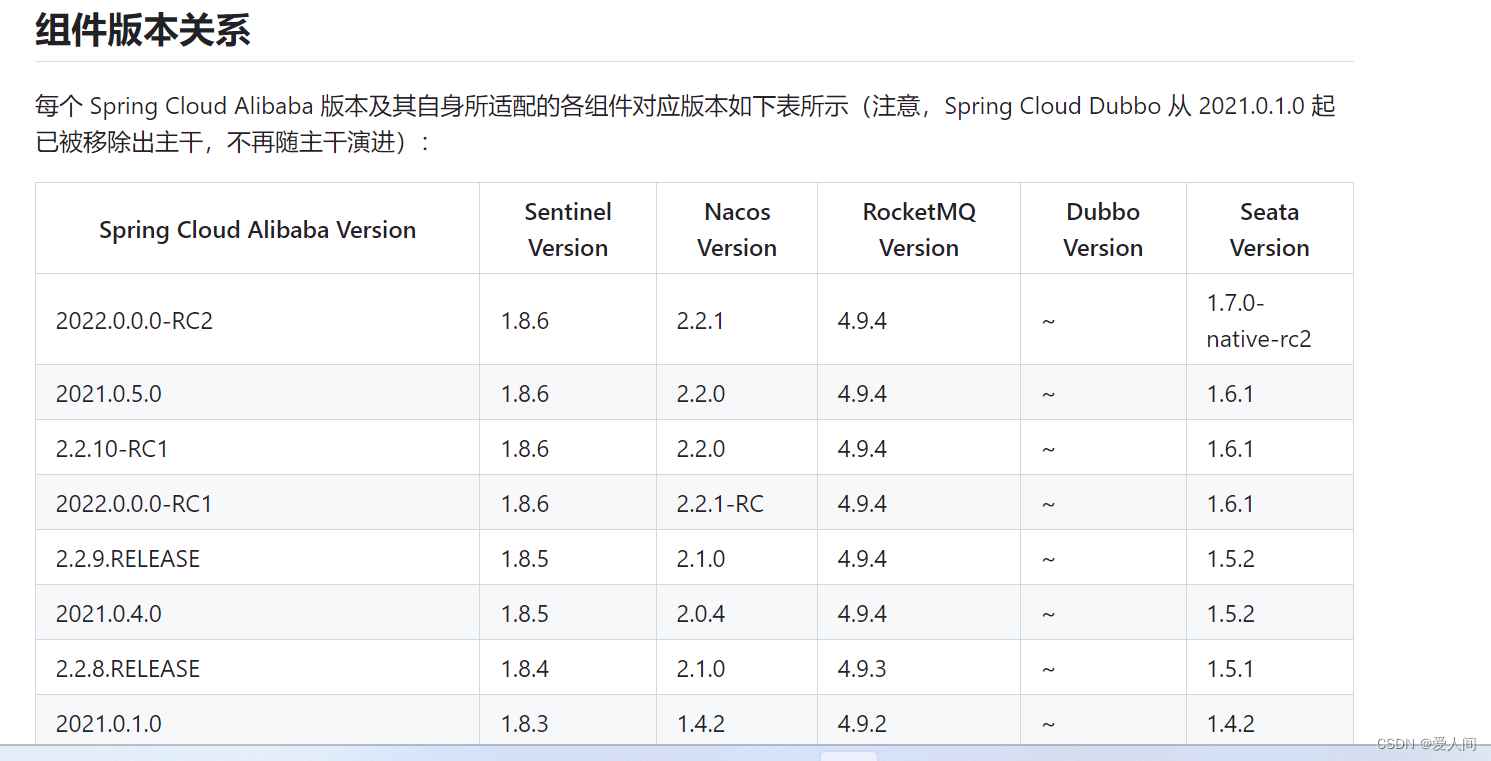This screenshot has width=1491, height=761.
Task: Click Dubbo ~ in the 2021.0.5.0 row
Action: click(x=1103, y=393)
